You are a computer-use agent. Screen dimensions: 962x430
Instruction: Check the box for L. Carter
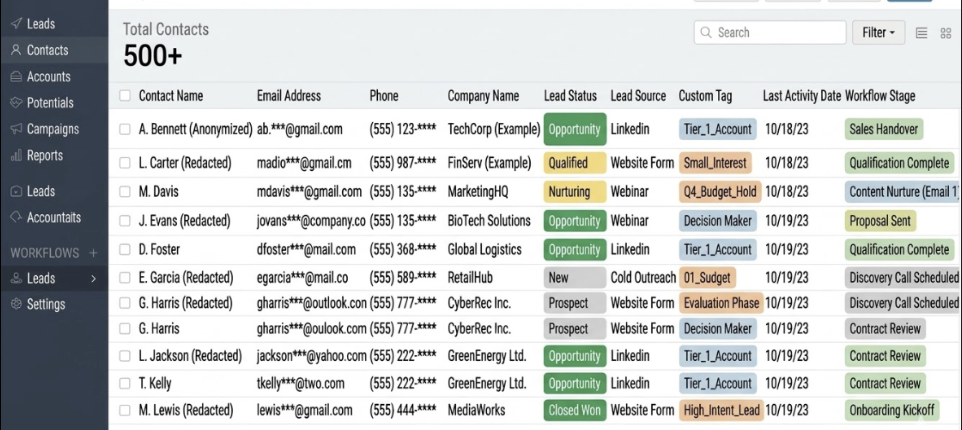(x=125, y=163)
